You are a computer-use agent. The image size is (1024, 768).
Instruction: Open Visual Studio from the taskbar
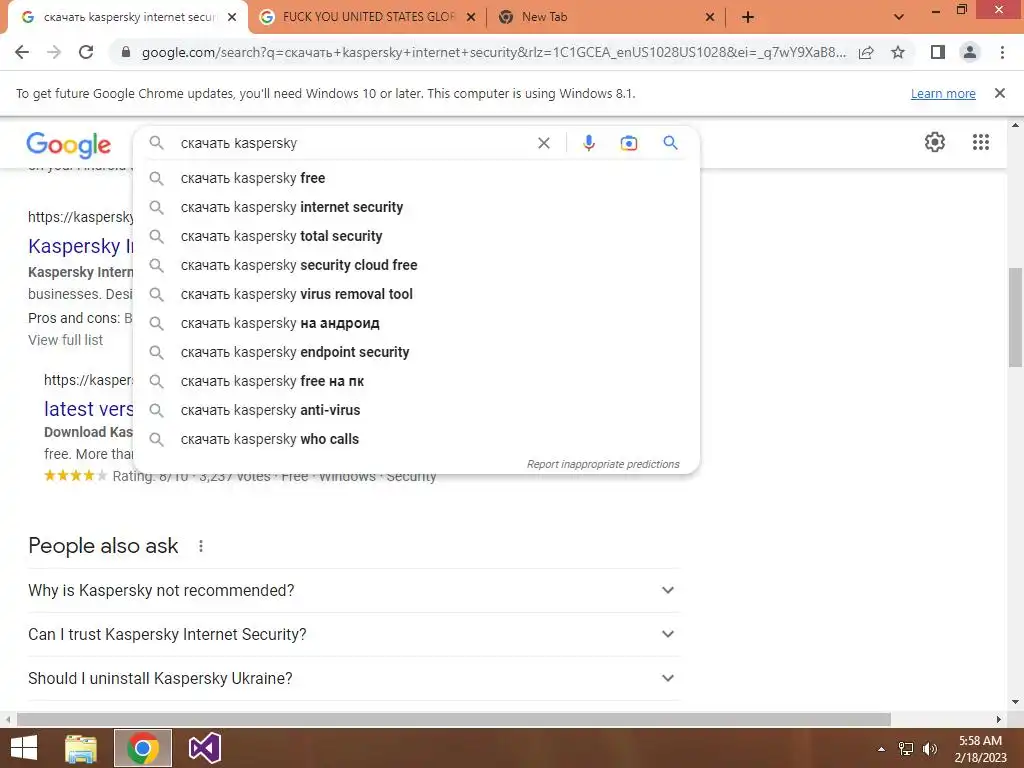pos(204,748)
